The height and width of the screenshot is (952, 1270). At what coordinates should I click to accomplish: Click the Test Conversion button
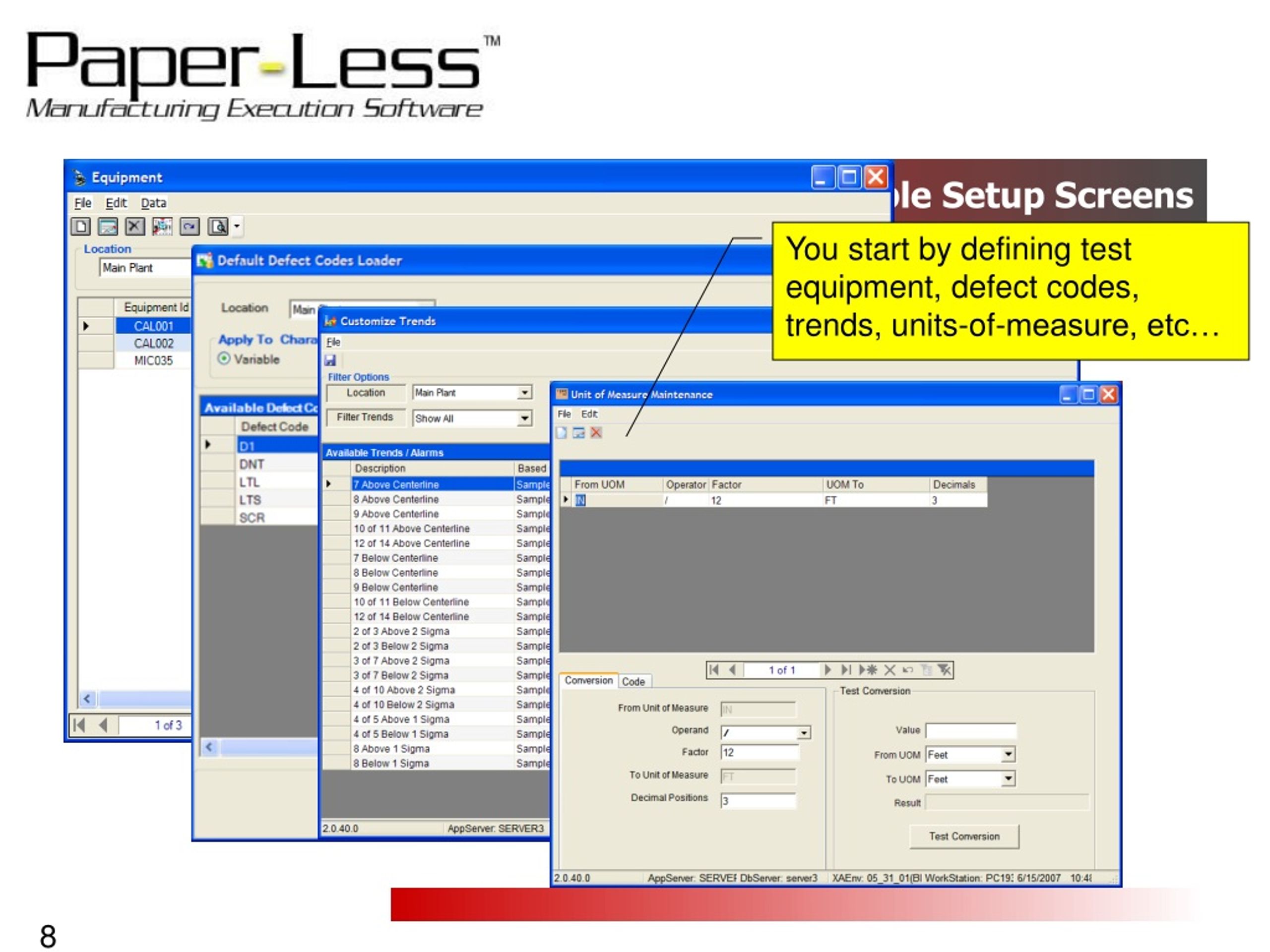[964, 836]
